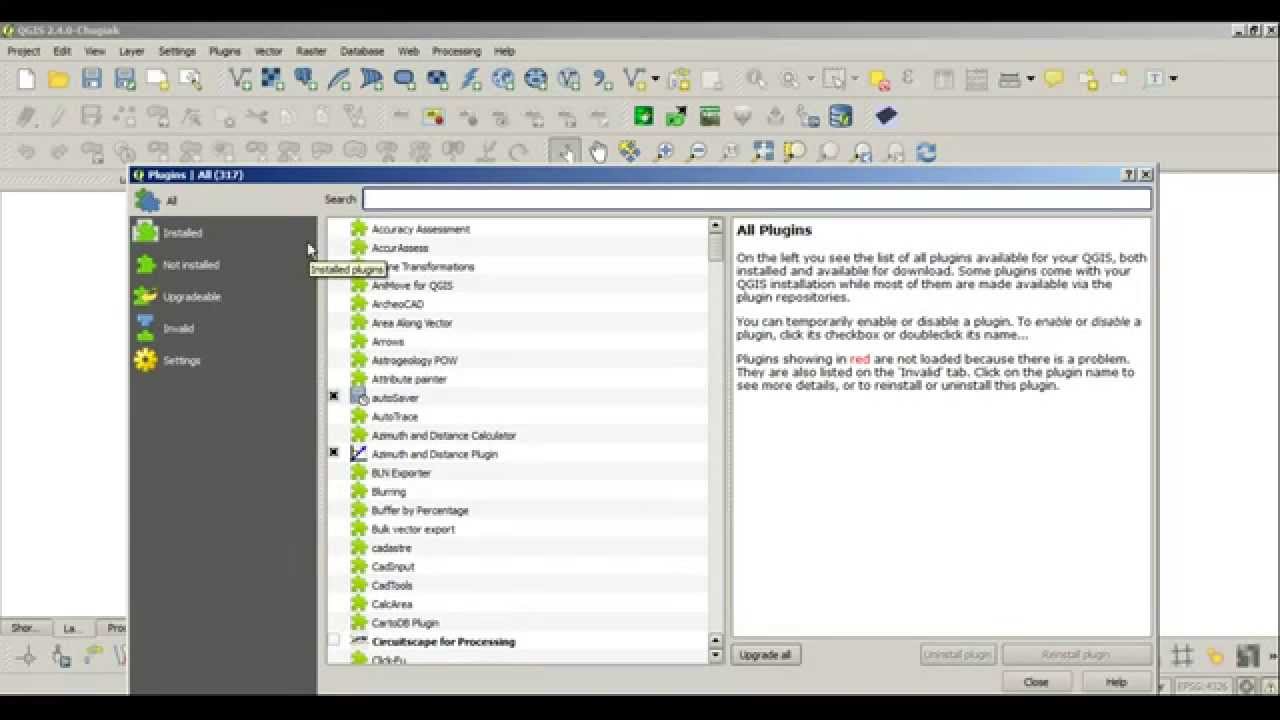Viewport: 1280px width, 720px height.
Task: Click the Add SpatiaLite Layer feather icon
Action: (339, 79)
